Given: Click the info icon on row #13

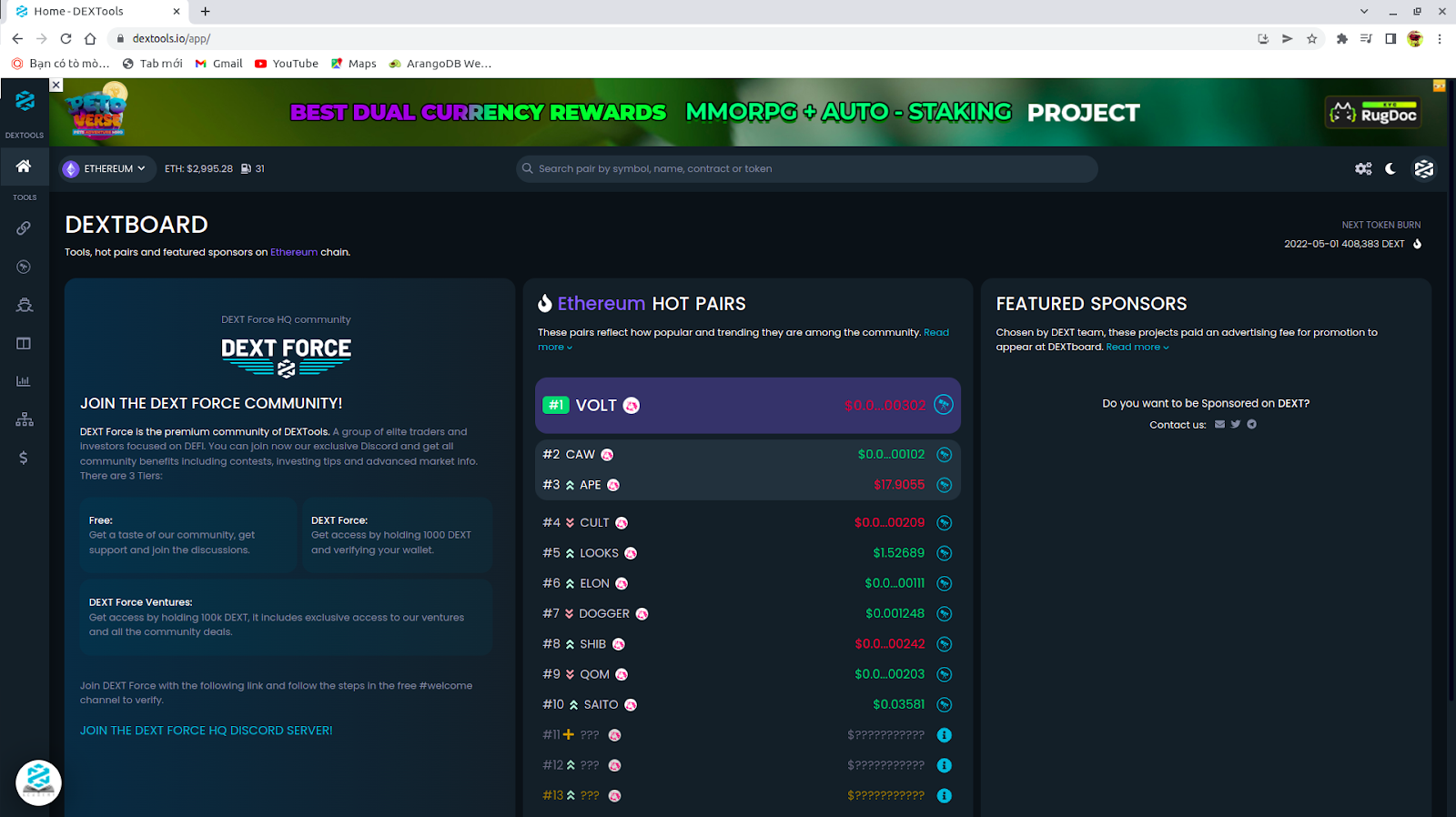Looking at the screenshot, I should click(x=945, y=796).
